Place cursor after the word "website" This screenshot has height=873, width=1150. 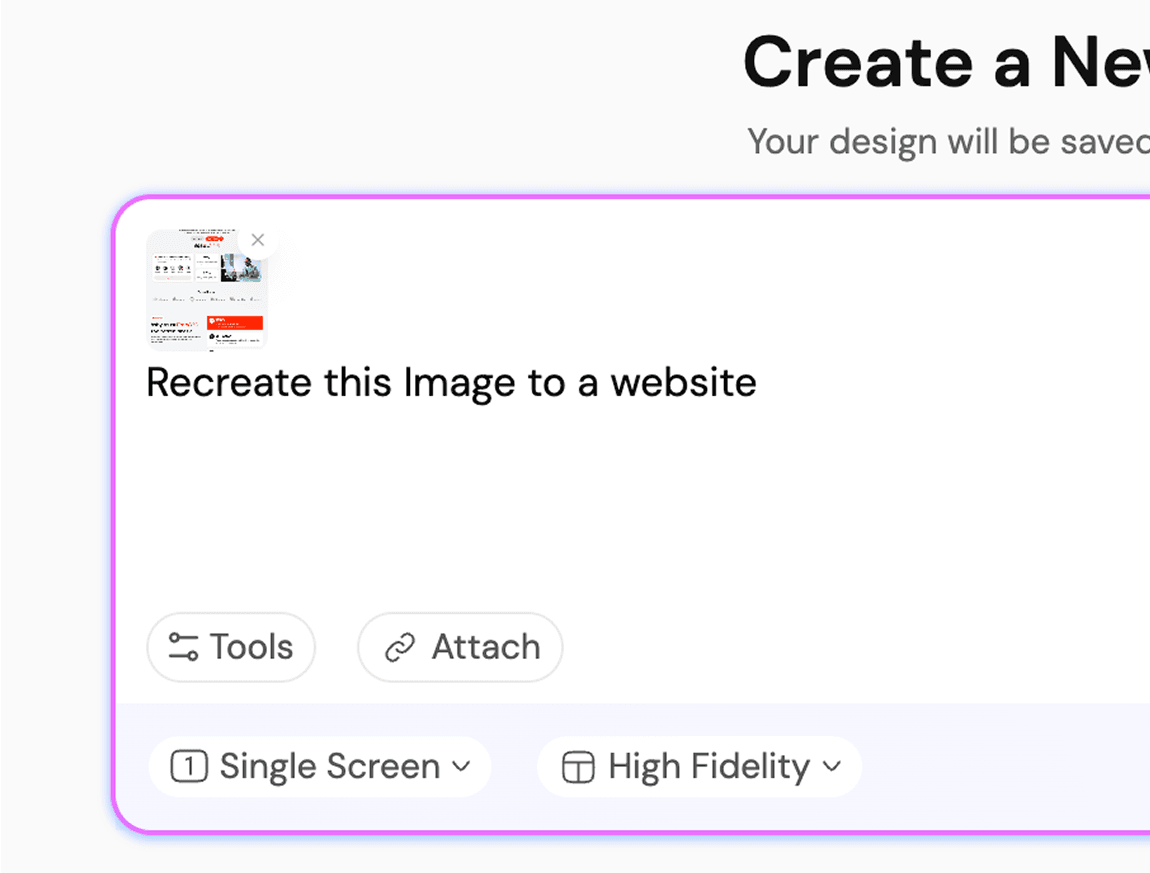(758, 382)
